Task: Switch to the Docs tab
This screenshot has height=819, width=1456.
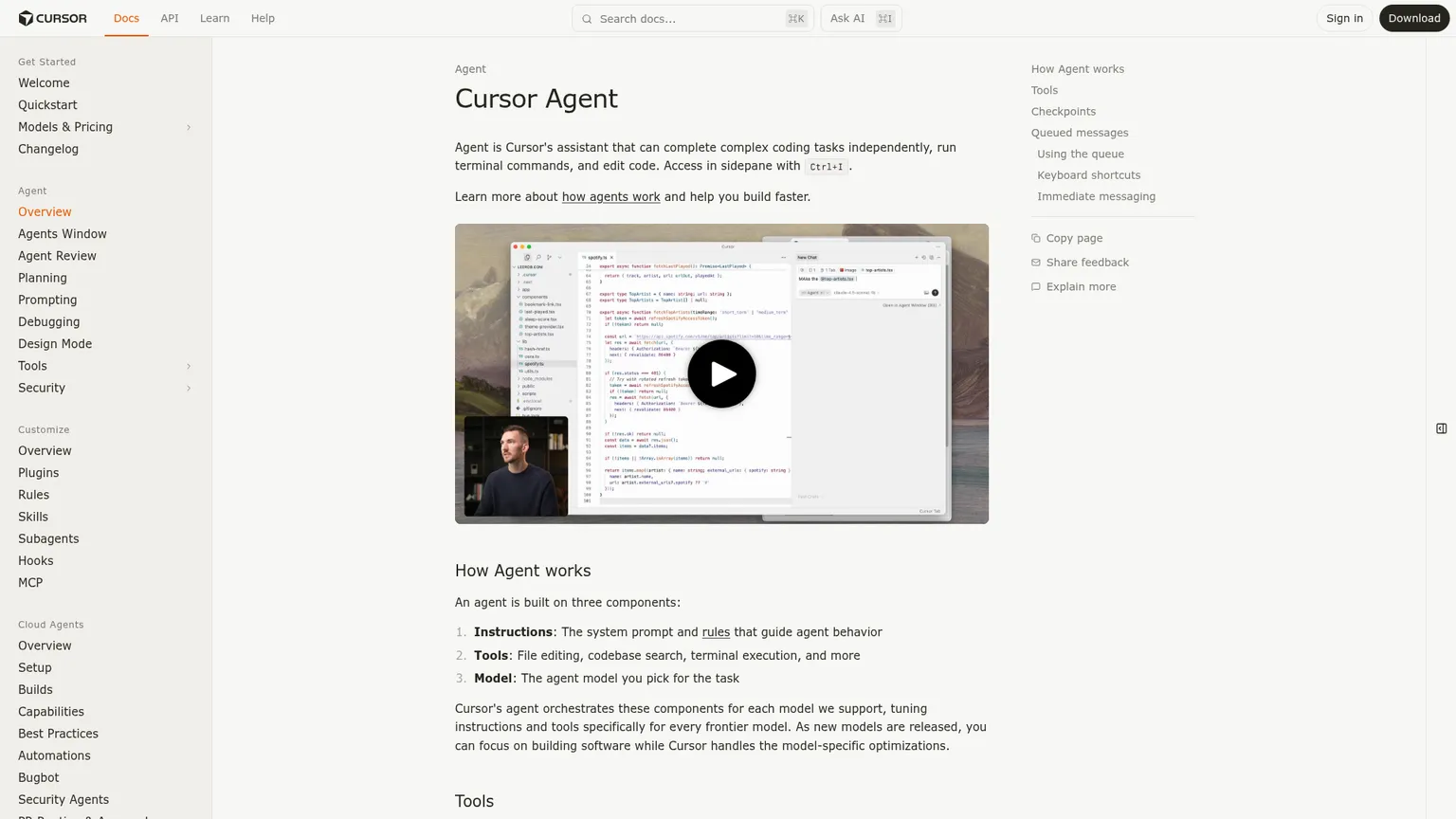Action: tap(126, 18)
